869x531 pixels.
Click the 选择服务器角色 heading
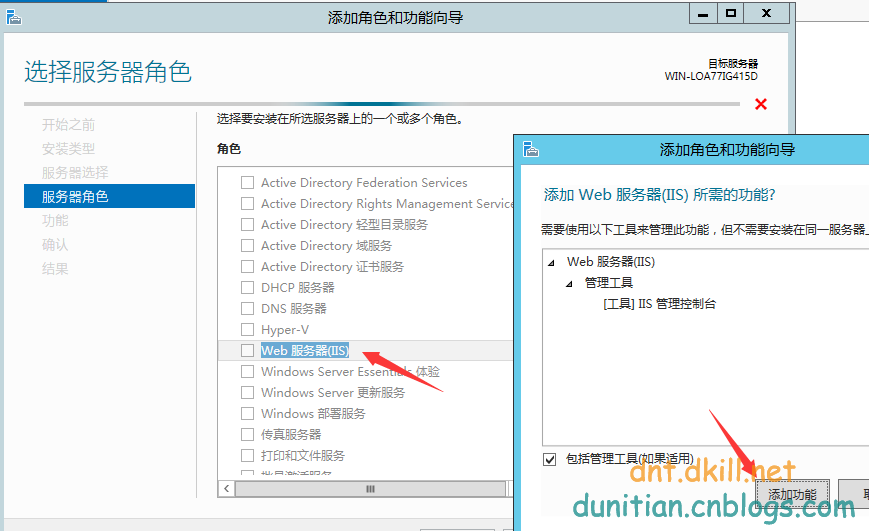pos(108,72)
